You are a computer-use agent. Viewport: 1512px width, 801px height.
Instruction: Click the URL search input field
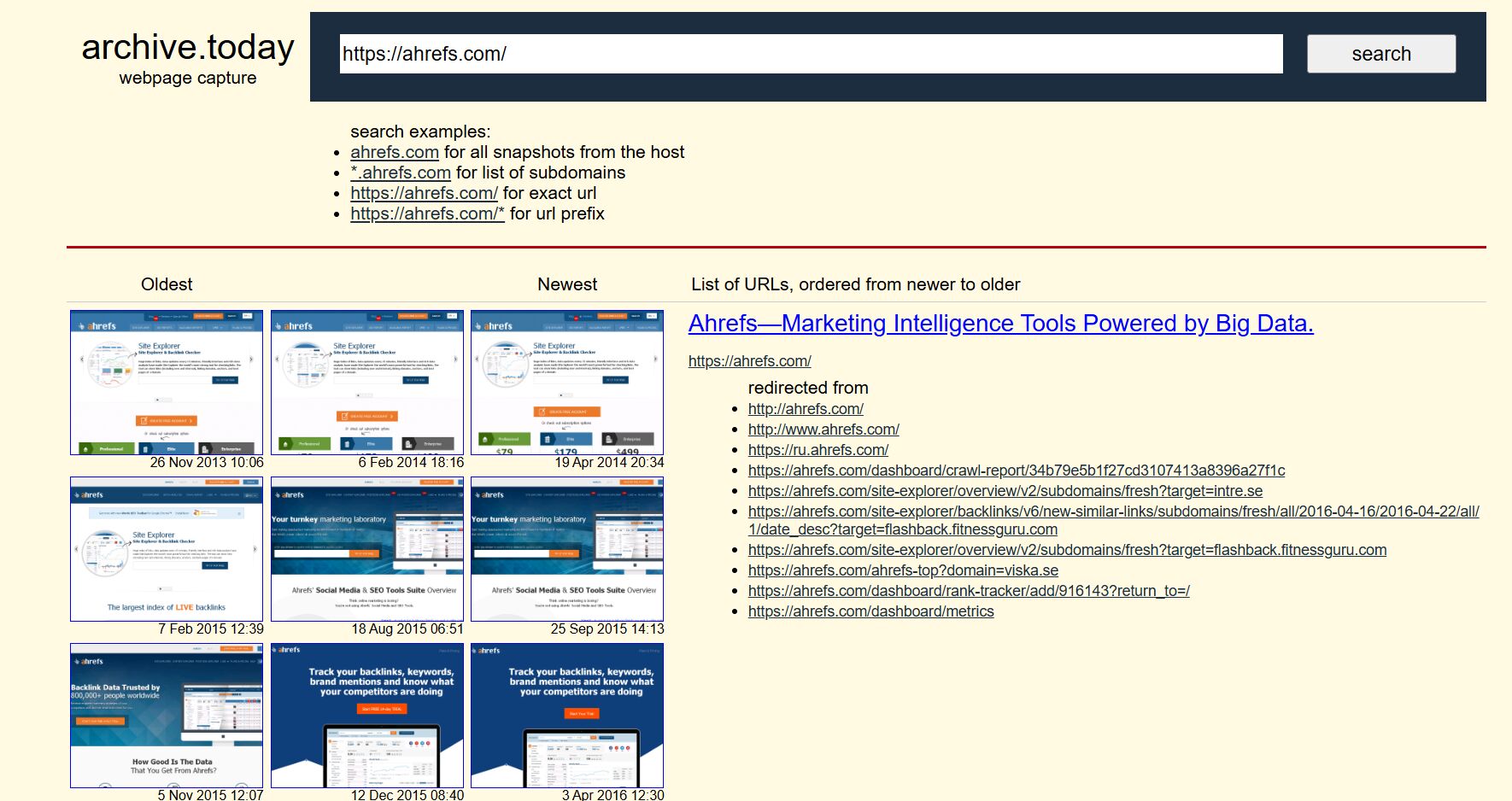[x=811, y=54]
